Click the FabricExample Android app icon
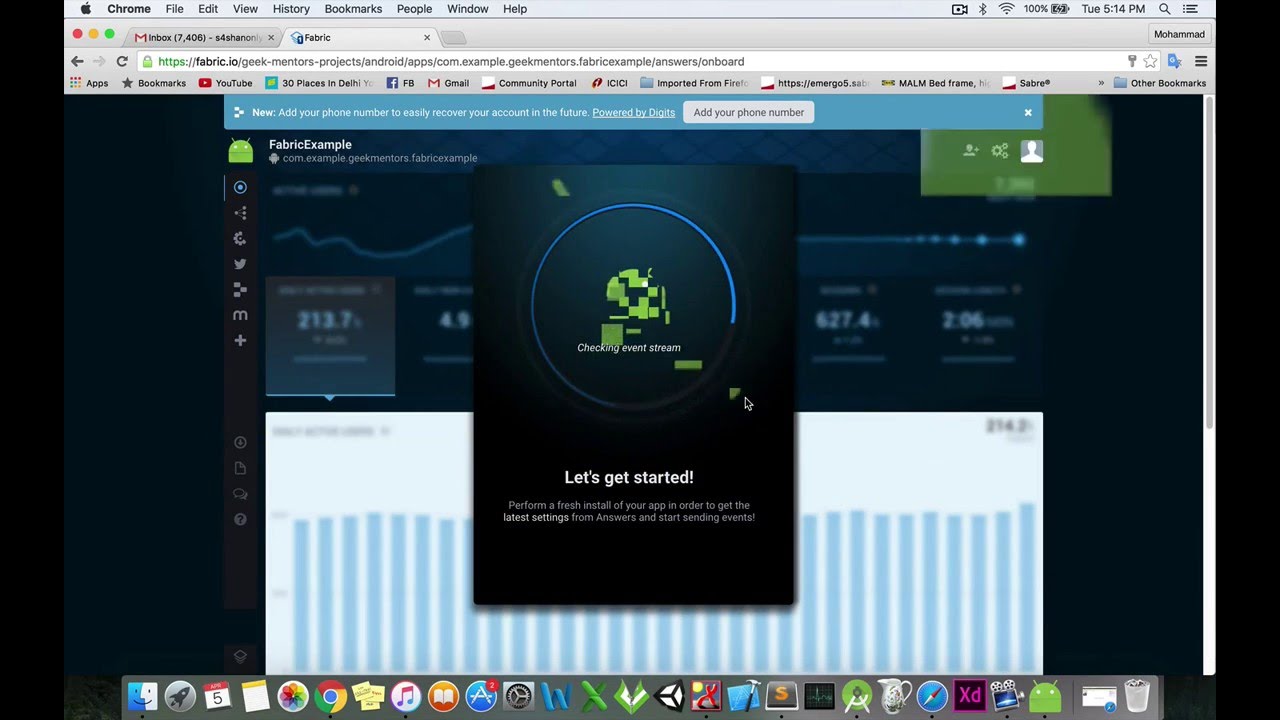 241,151
